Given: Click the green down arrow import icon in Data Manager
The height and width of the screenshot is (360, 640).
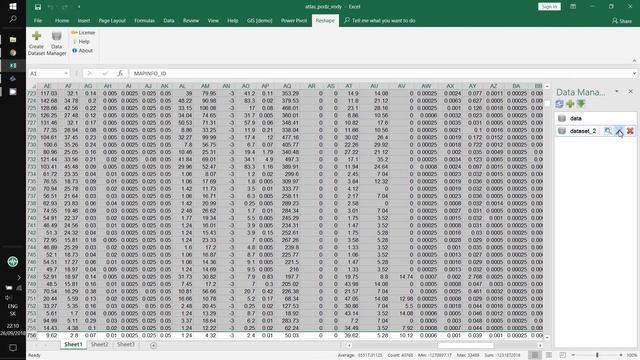Looking at the screenshot, I should pos(581,104).
